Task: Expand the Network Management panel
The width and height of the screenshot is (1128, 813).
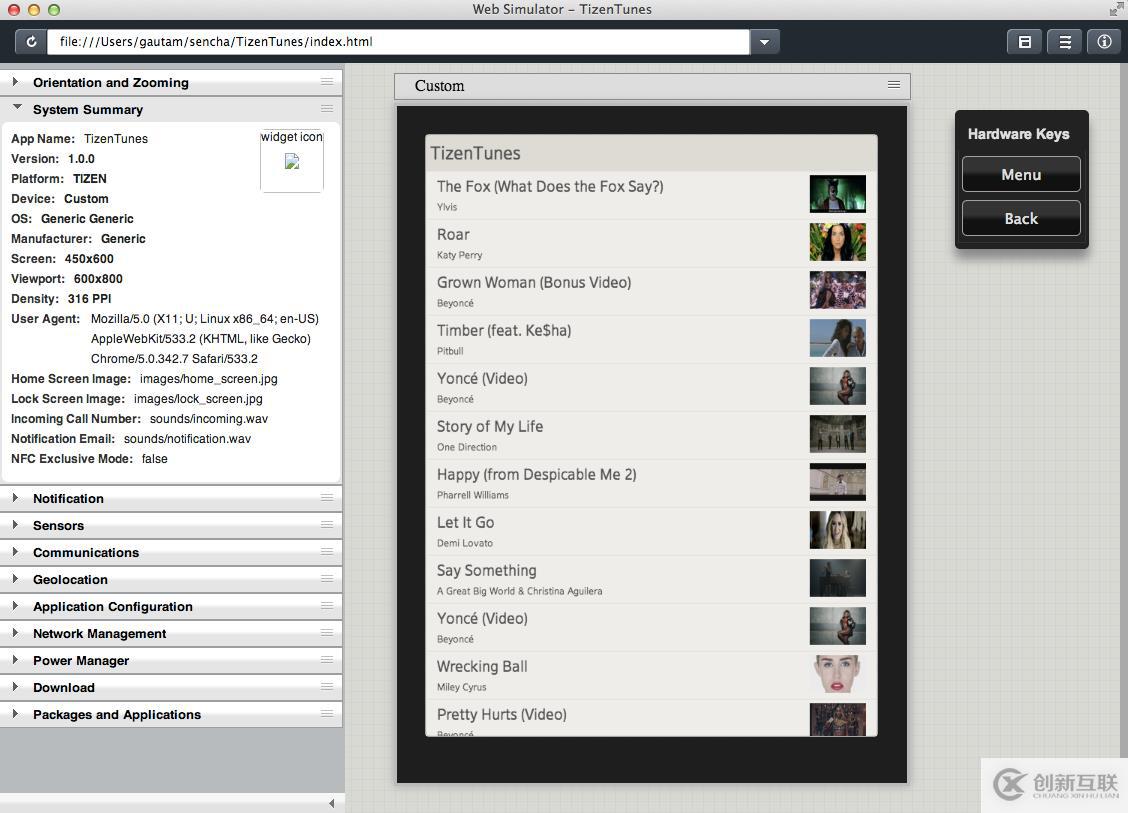Action: 170,633
